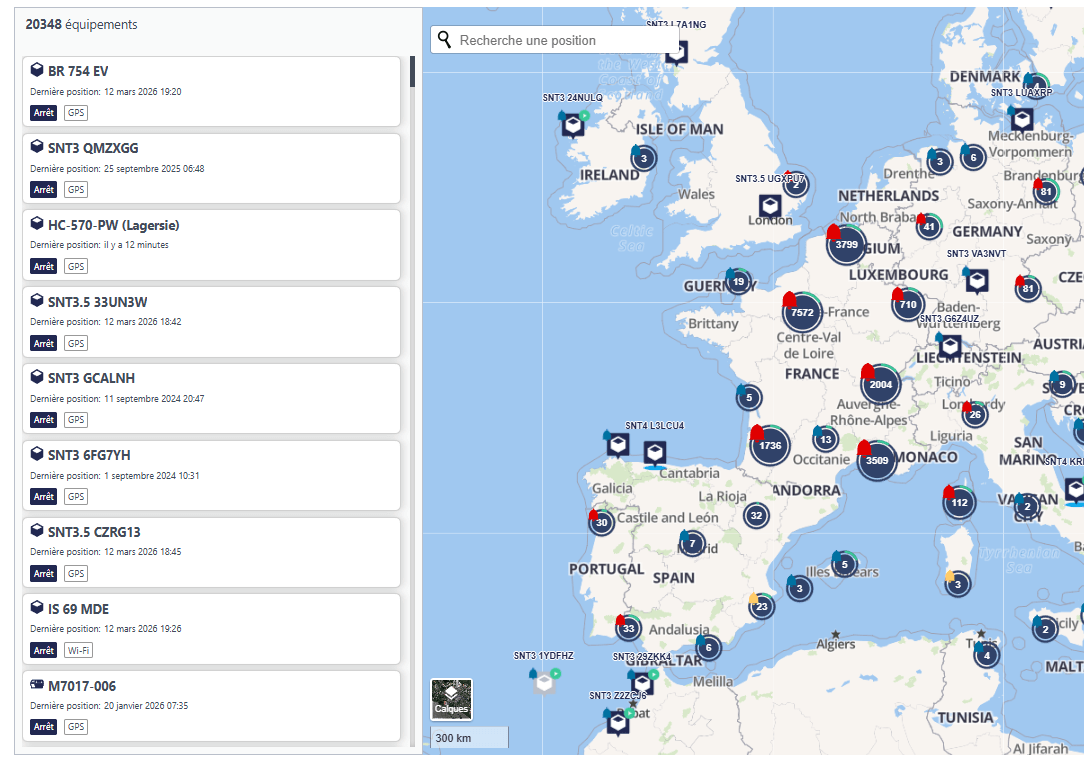Open the M7017-006 equipment card
This screenshot has height=771, width=1084.
[x=212, y=706]
